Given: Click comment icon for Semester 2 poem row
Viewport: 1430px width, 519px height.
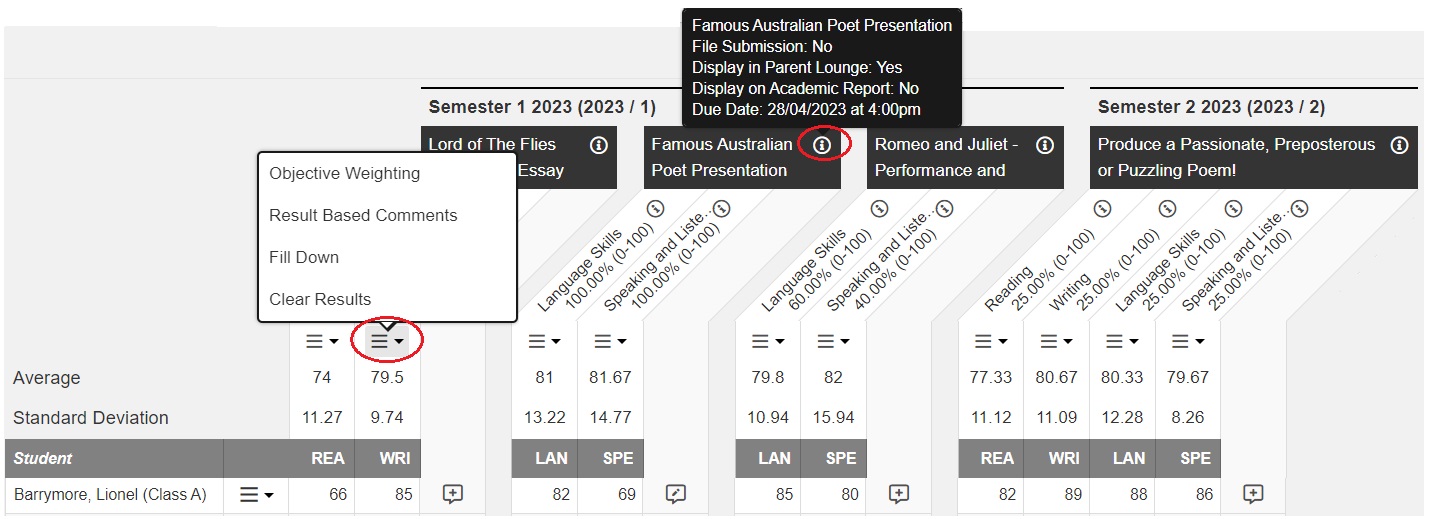Looking at the screenshot, I should tap(1253, 494).
